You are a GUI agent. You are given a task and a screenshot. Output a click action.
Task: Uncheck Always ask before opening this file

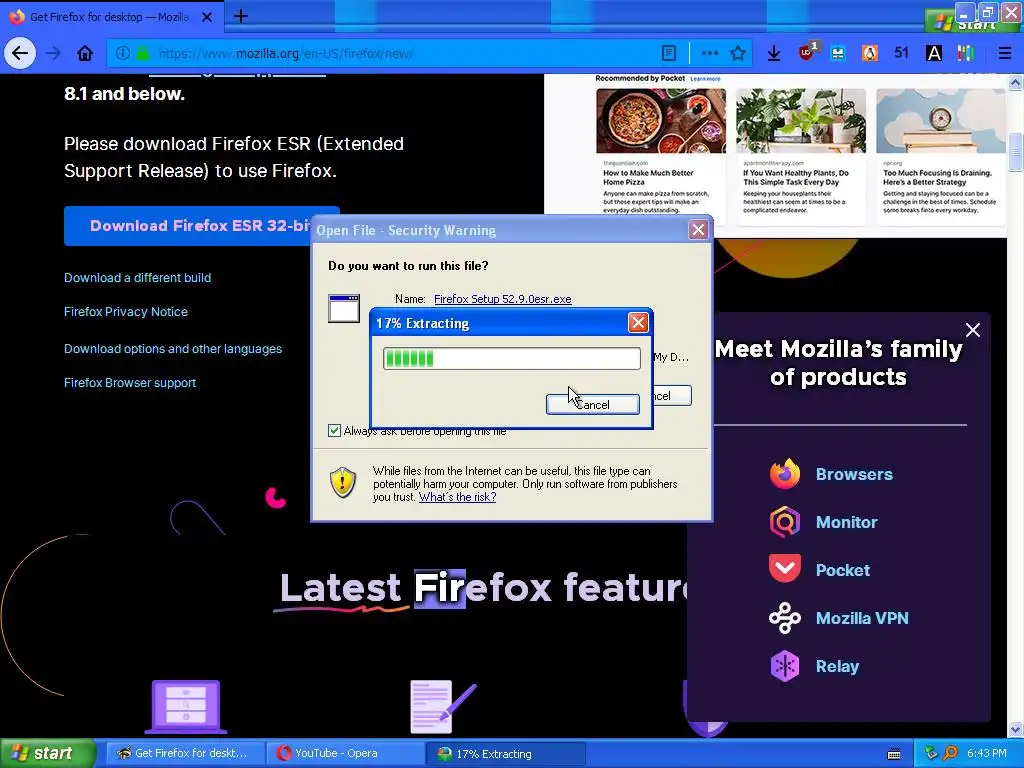coord(334,430)
